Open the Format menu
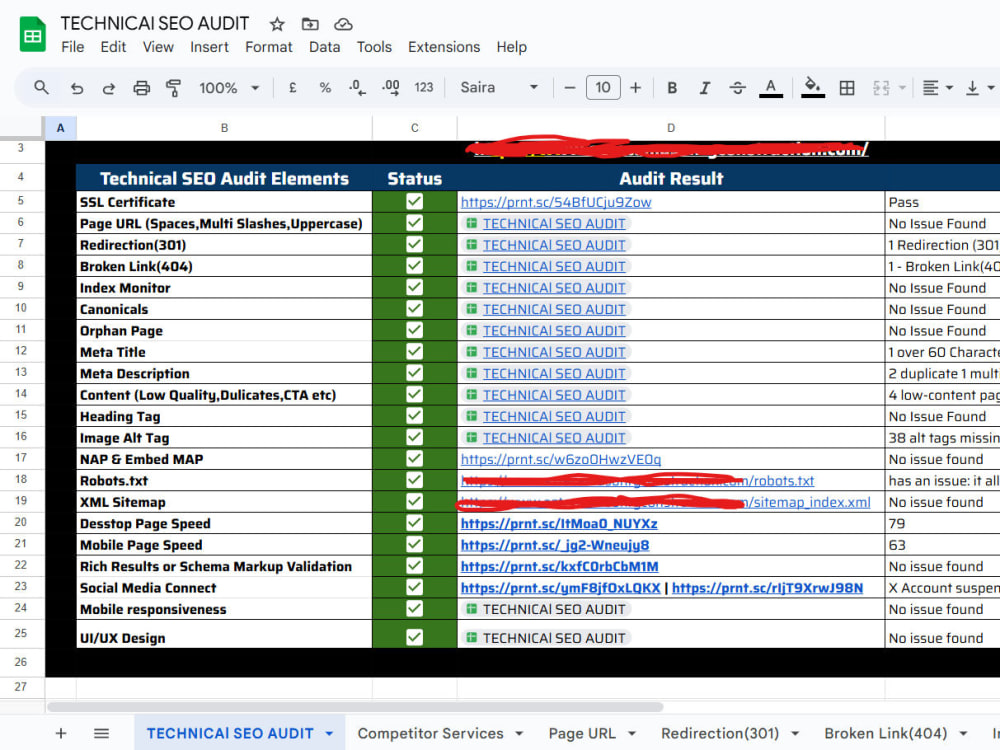This screenshot has height=750, width=1000. point(268,47)
